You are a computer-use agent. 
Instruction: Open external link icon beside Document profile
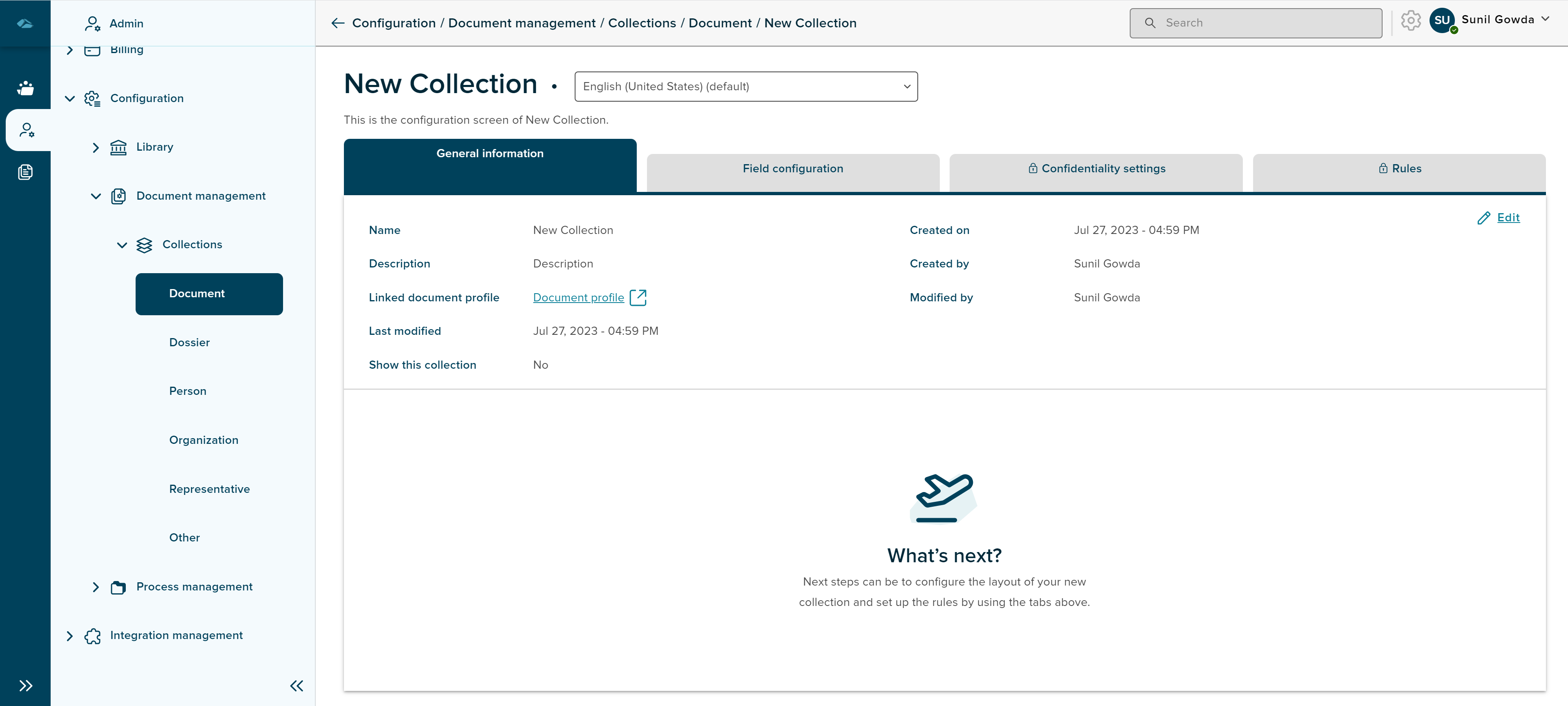pos(638,298)
